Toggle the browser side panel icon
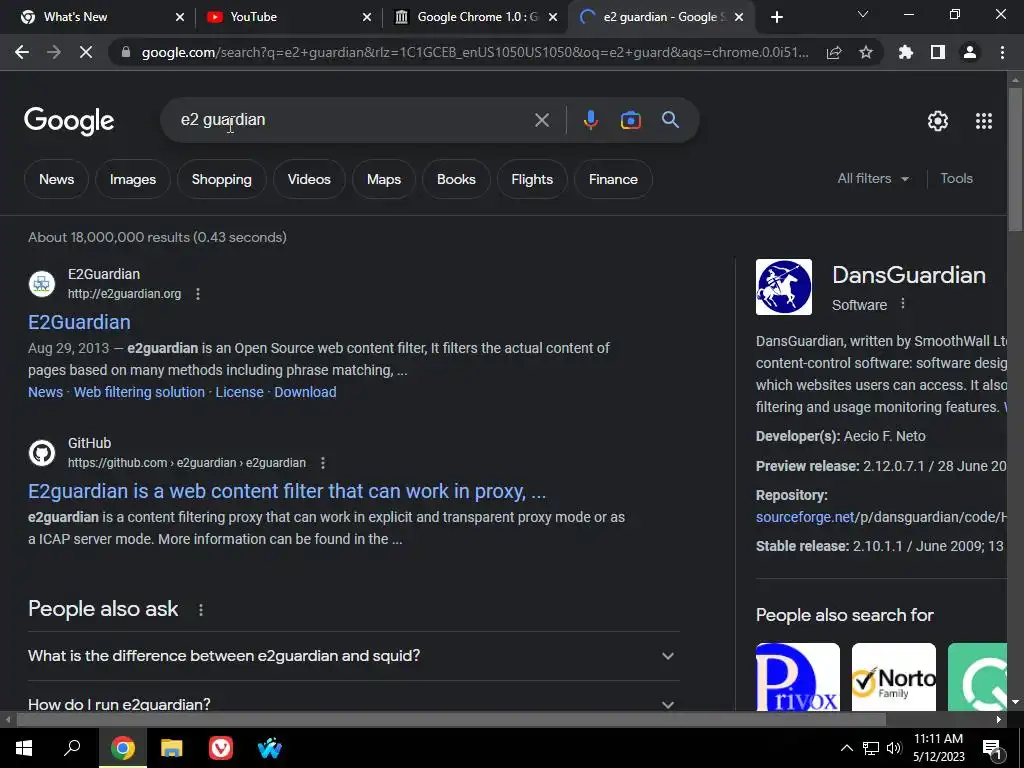 (x=938, y=52)
